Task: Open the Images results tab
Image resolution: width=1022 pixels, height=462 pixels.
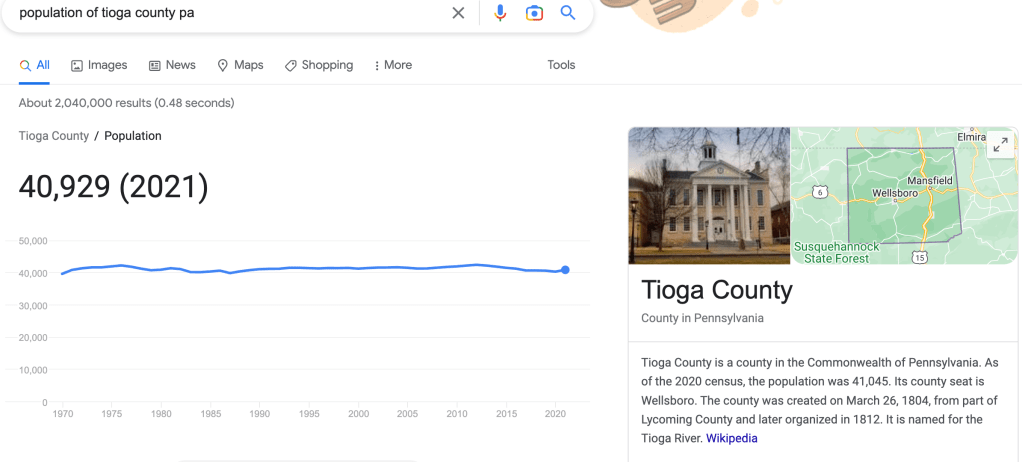Action: point(99,65)
